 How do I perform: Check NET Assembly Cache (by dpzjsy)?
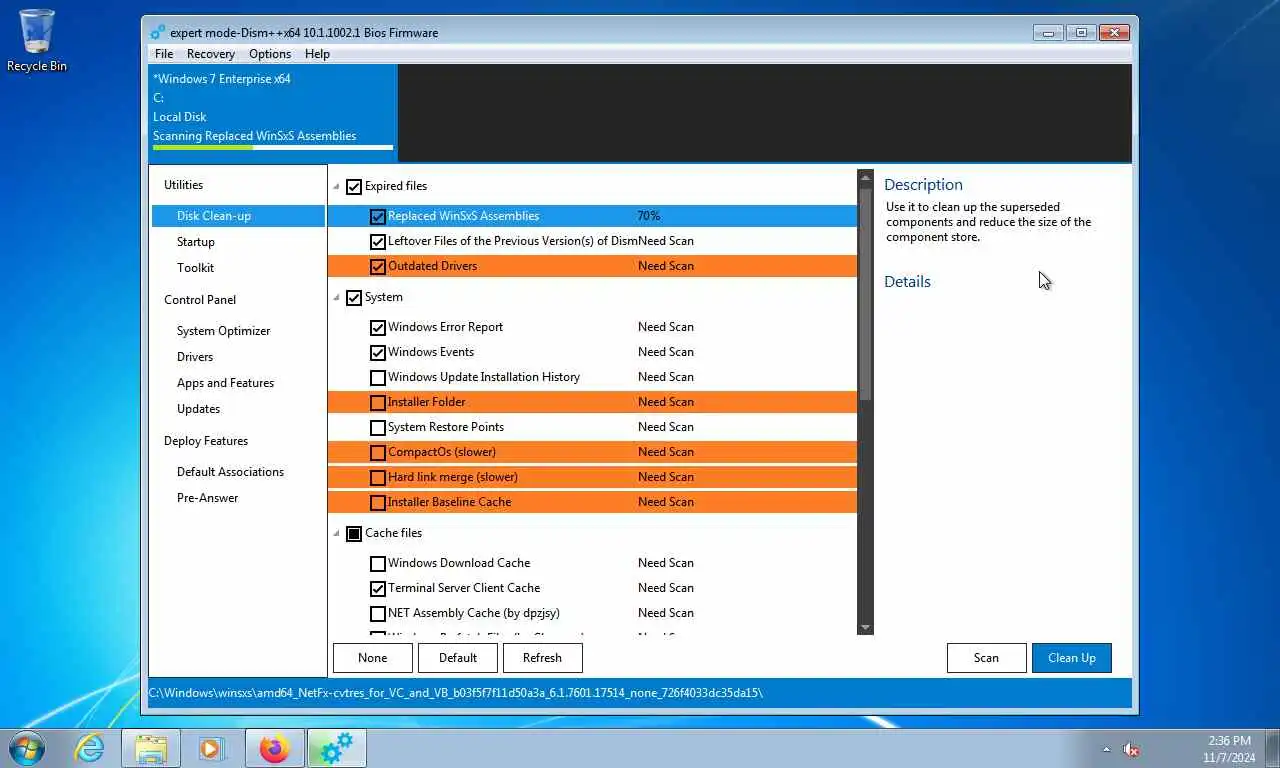(377, 613)
